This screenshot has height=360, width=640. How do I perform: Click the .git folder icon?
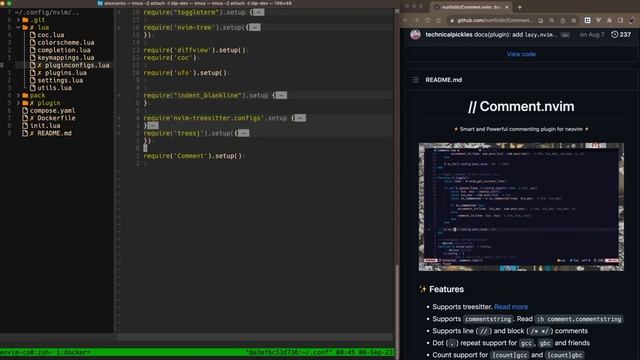click(25, 20)
